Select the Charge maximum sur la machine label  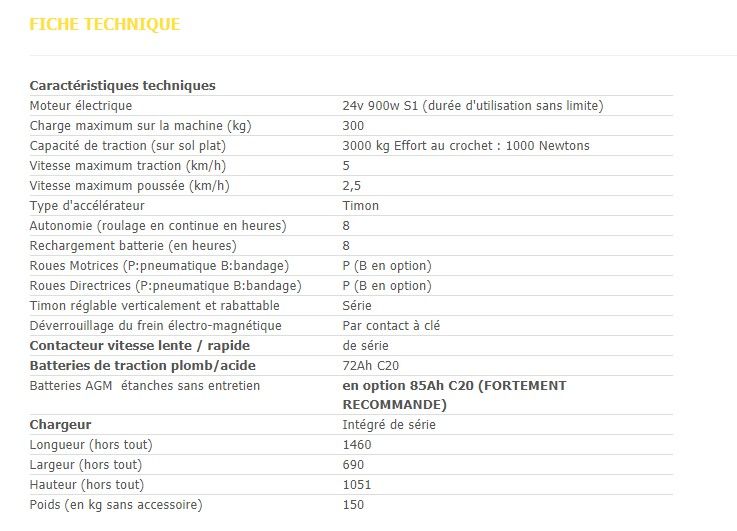click(140, 125)
